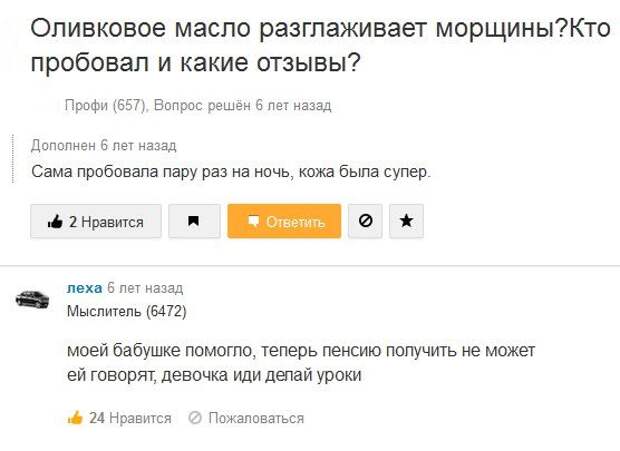
Task: Click the Профи (657) author rank
Action: pyautogui.click(x=106, y=105)
